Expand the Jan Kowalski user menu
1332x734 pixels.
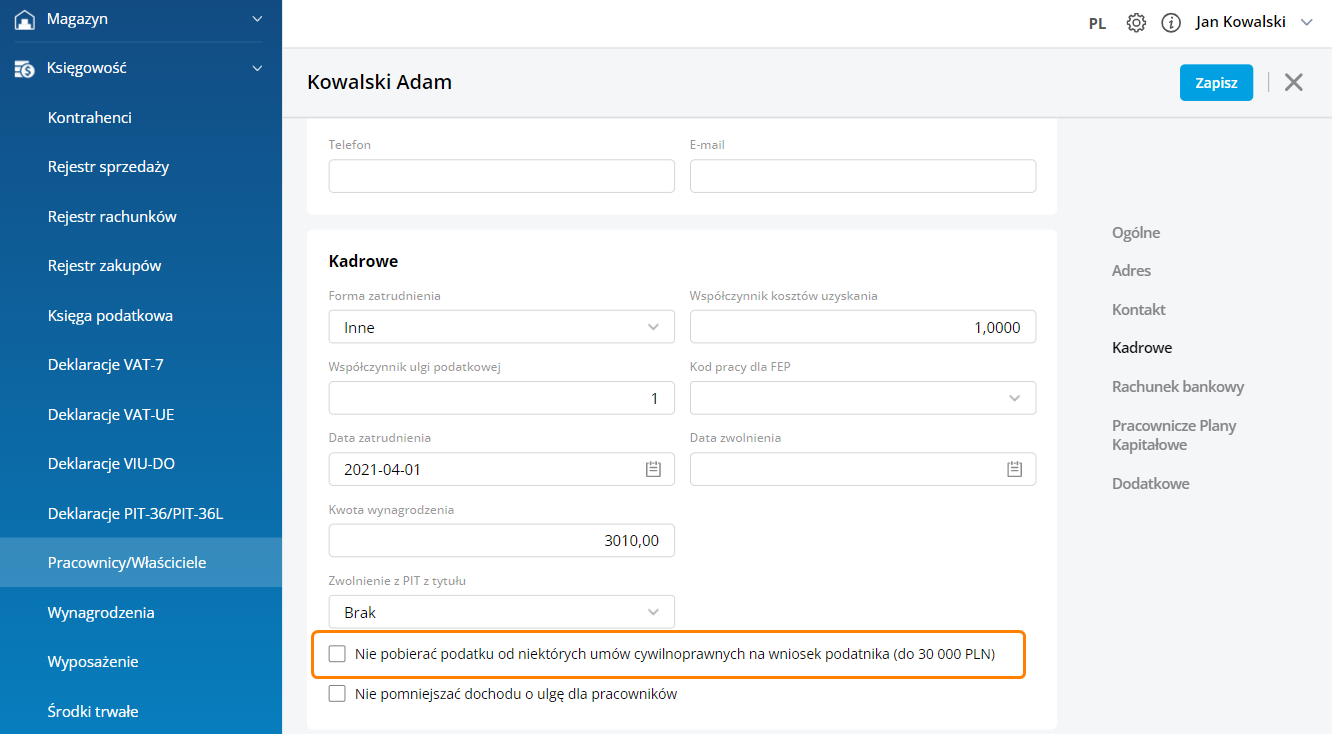tap(1306, 22)
